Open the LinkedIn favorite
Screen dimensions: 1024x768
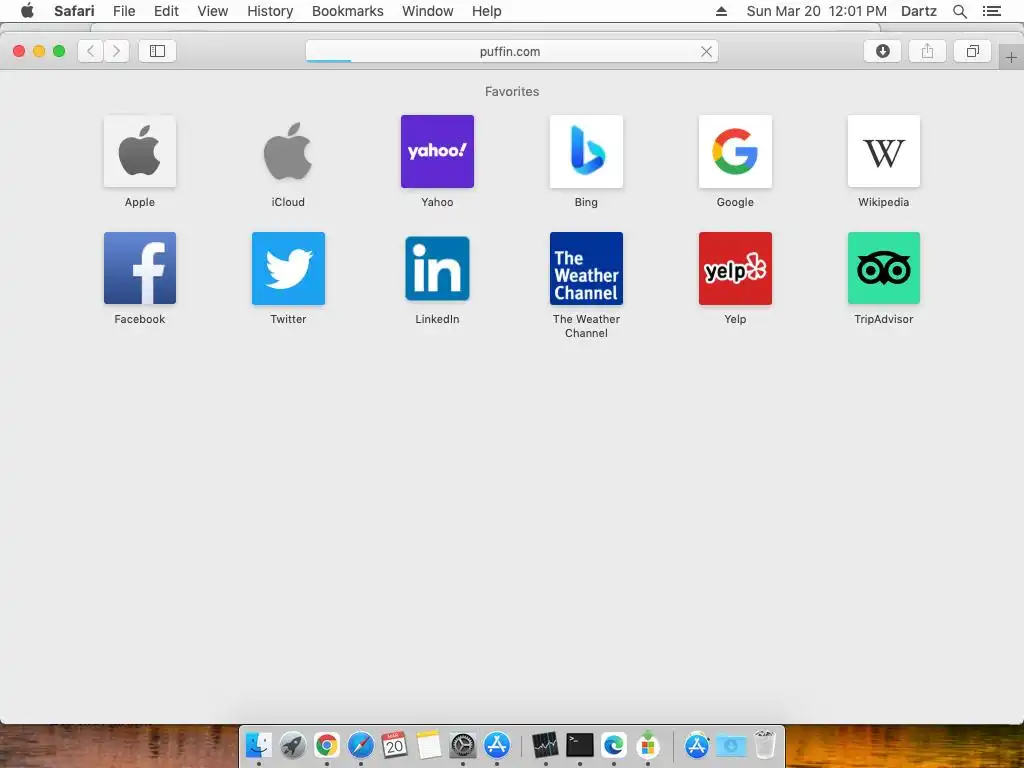[438, 268]
